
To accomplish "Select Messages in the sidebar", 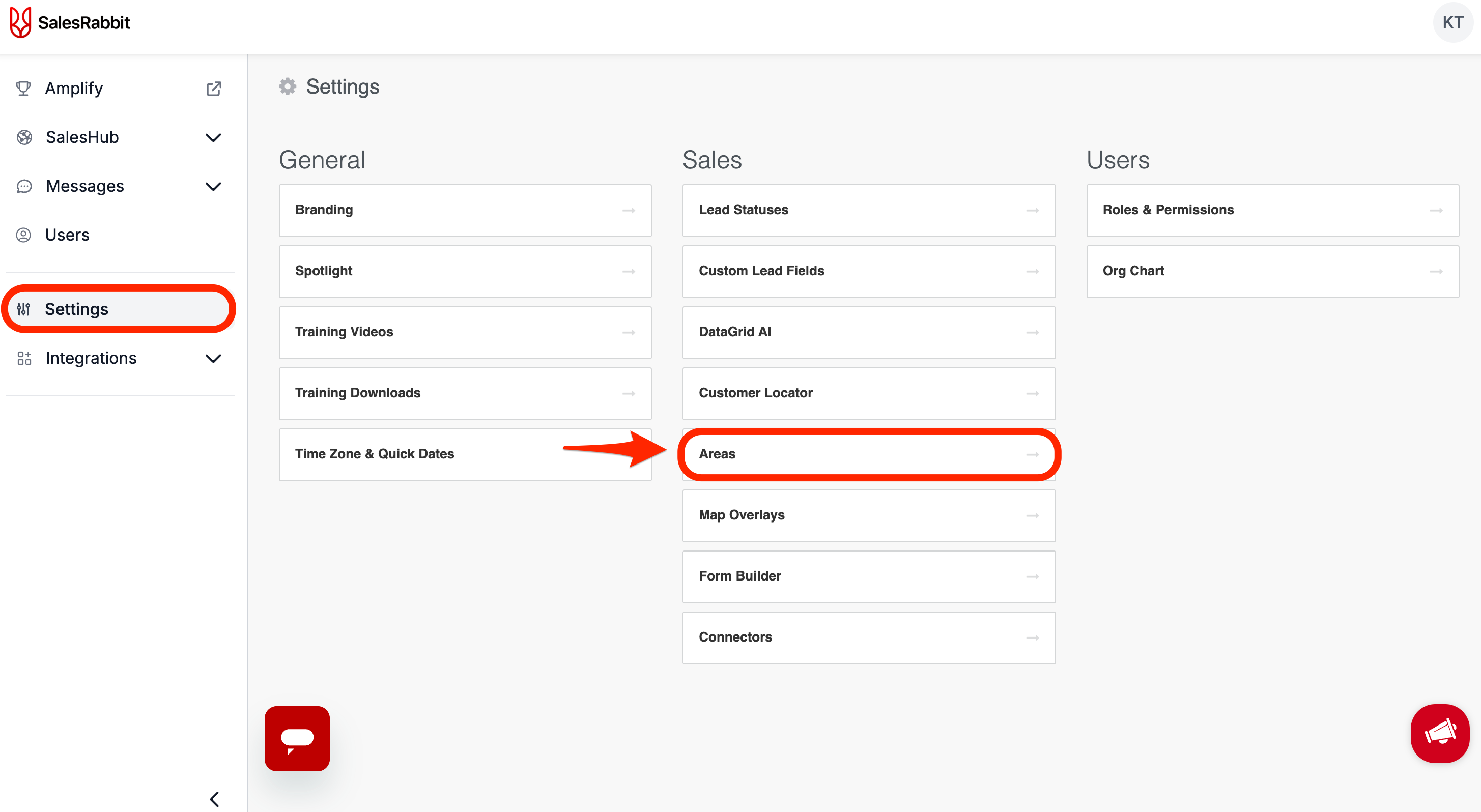I will point(120,186).
